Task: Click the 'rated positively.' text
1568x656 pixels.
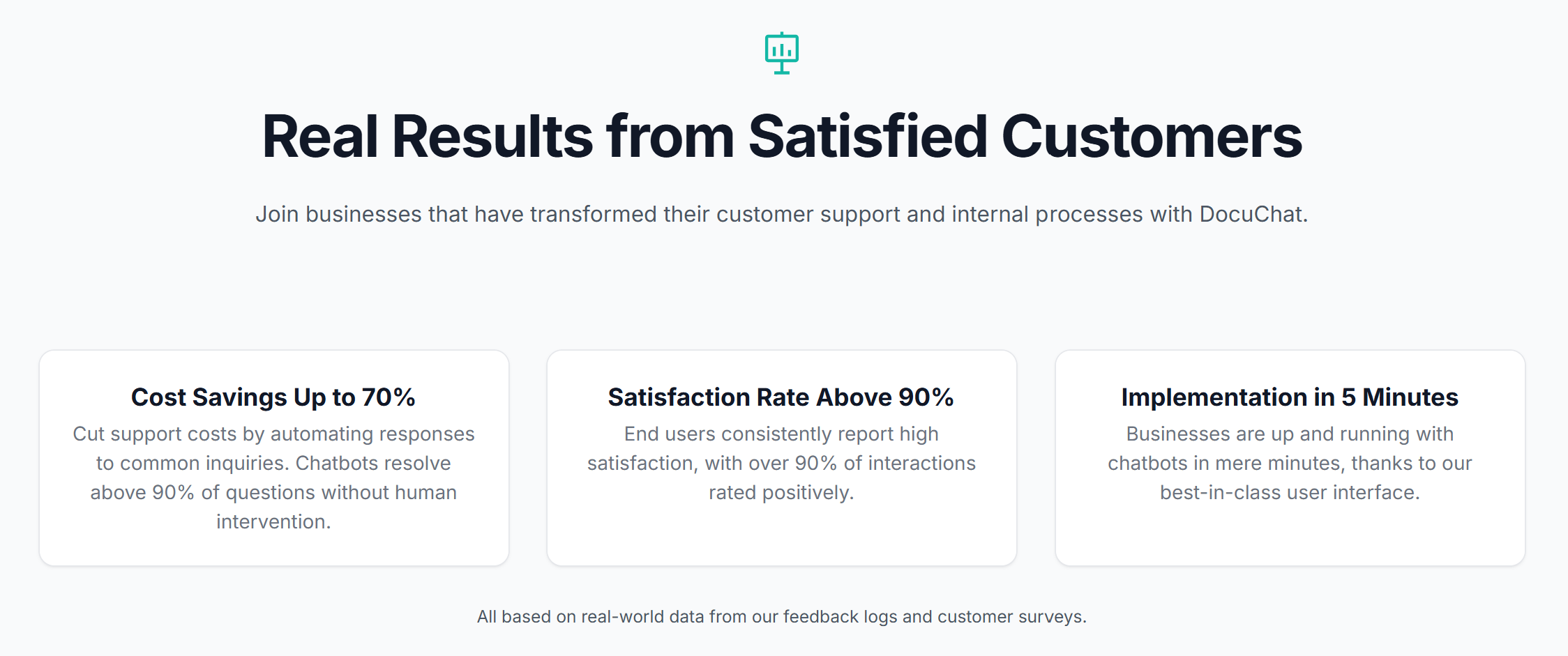Action: [781, 493]
